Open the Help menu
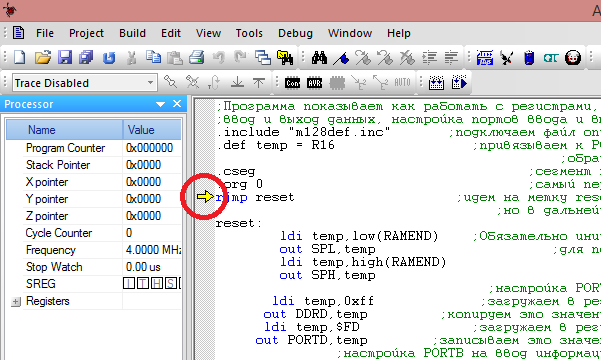The height and width of the screenshot is (360, 601). click(399, 33)
